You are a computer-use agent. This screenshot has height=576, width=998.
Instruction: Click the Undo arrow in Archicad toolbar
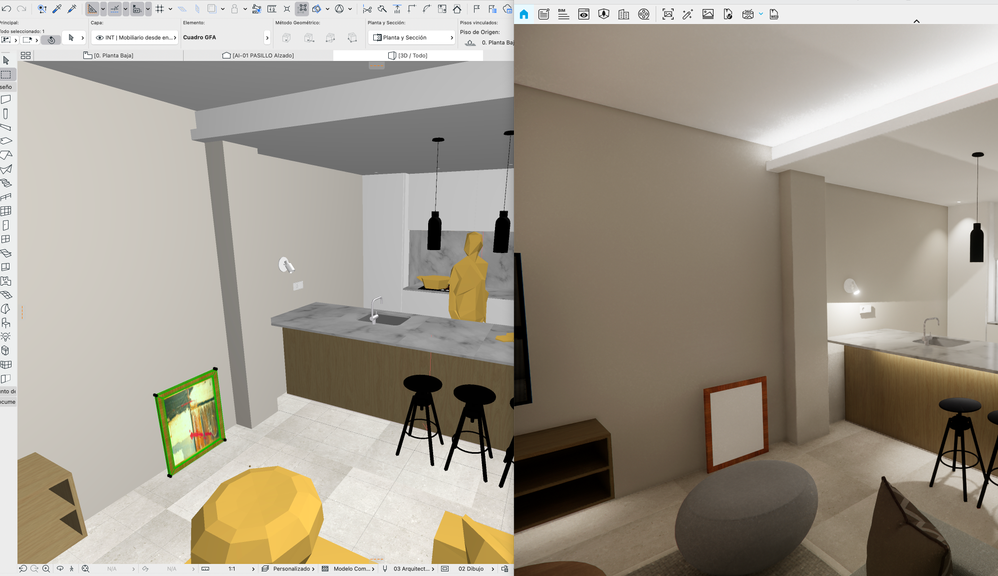pos(7,9)
